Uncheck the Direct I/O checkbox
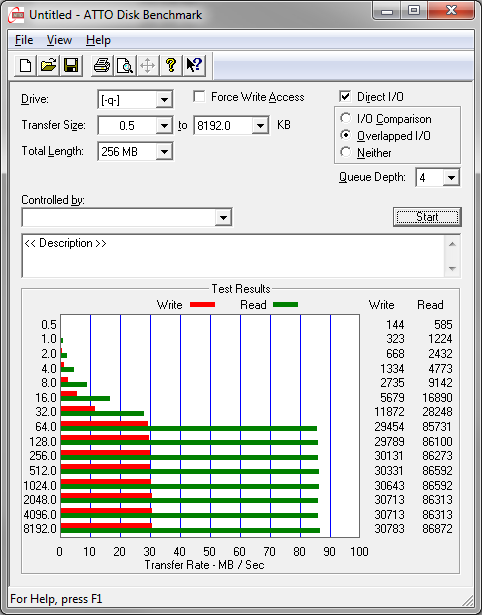 [x=345, y=96]
